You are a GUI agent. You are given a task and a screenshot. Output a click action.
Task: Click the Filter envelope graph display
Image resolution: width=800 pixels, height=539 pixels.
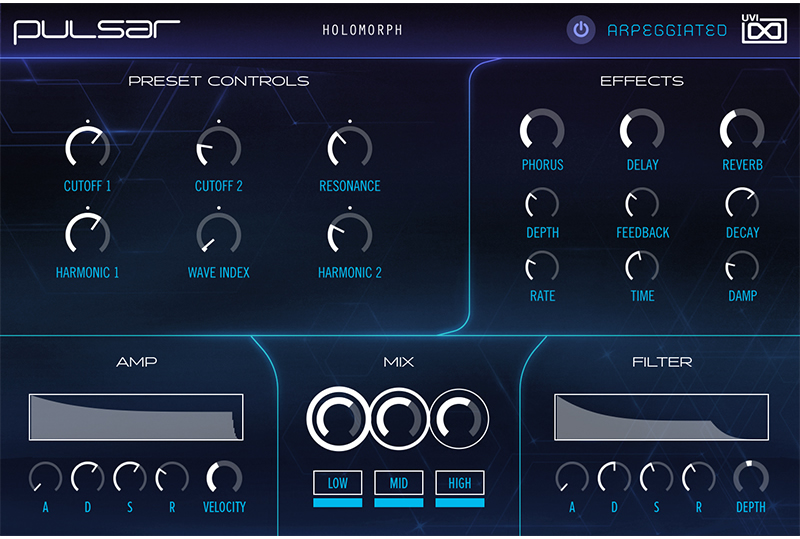661,416
